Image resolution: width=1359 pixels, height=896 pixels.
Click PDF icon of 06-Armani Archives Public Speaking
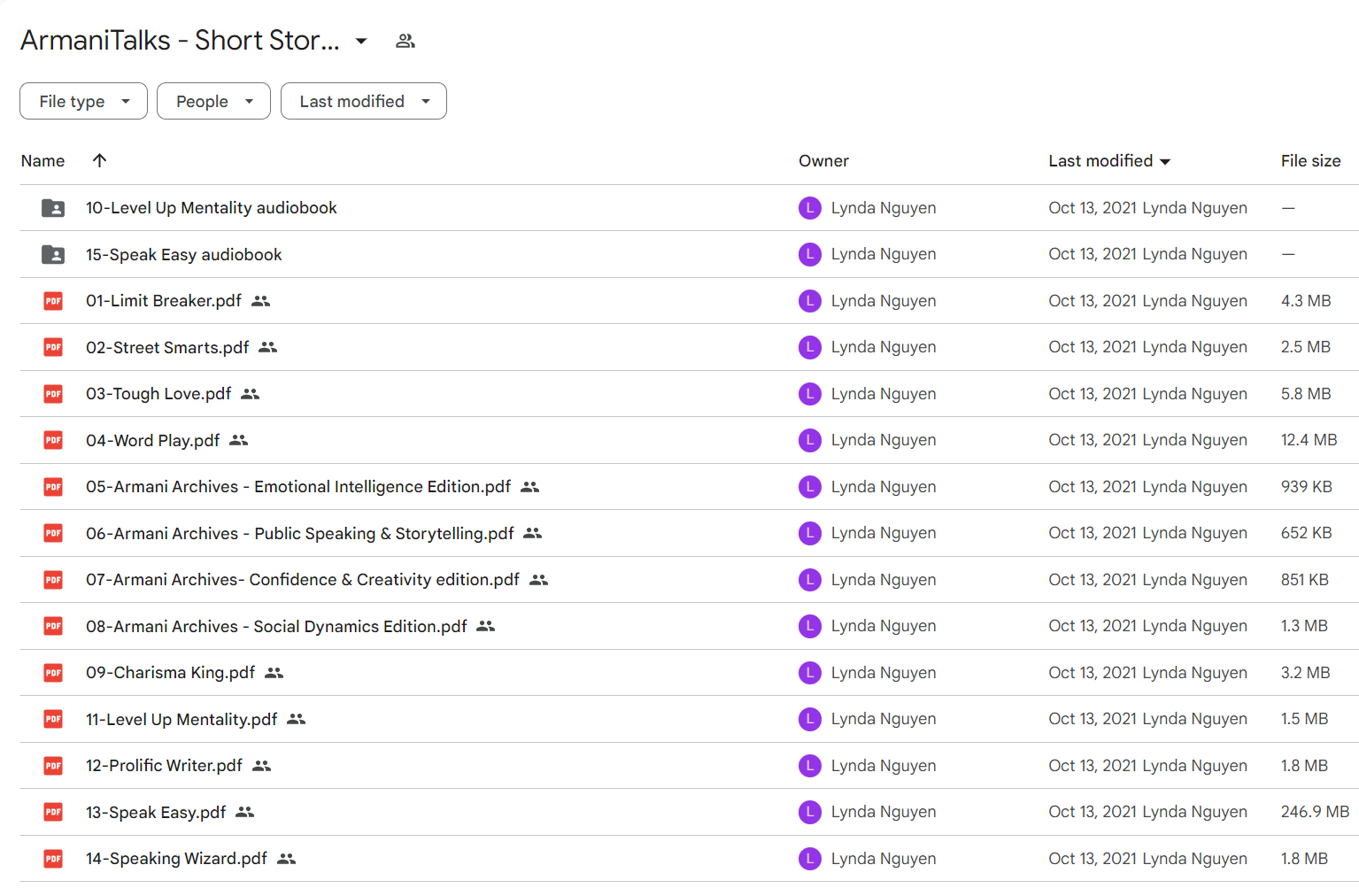click(x=53, y=533)
